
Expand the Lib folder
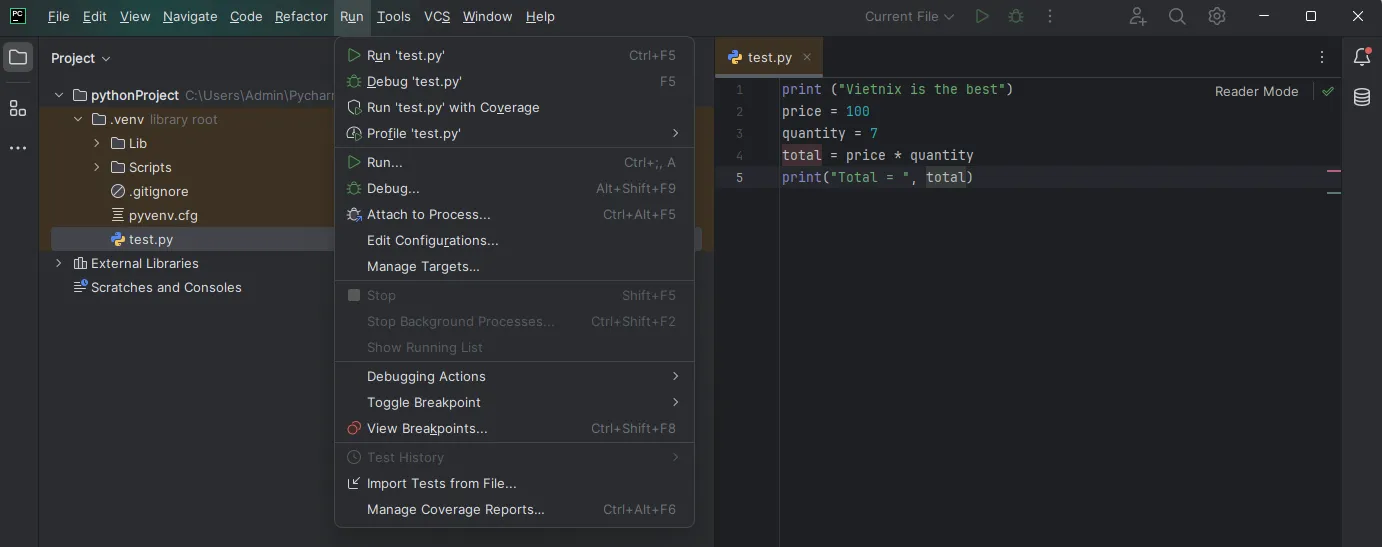[x=97, y=143]
